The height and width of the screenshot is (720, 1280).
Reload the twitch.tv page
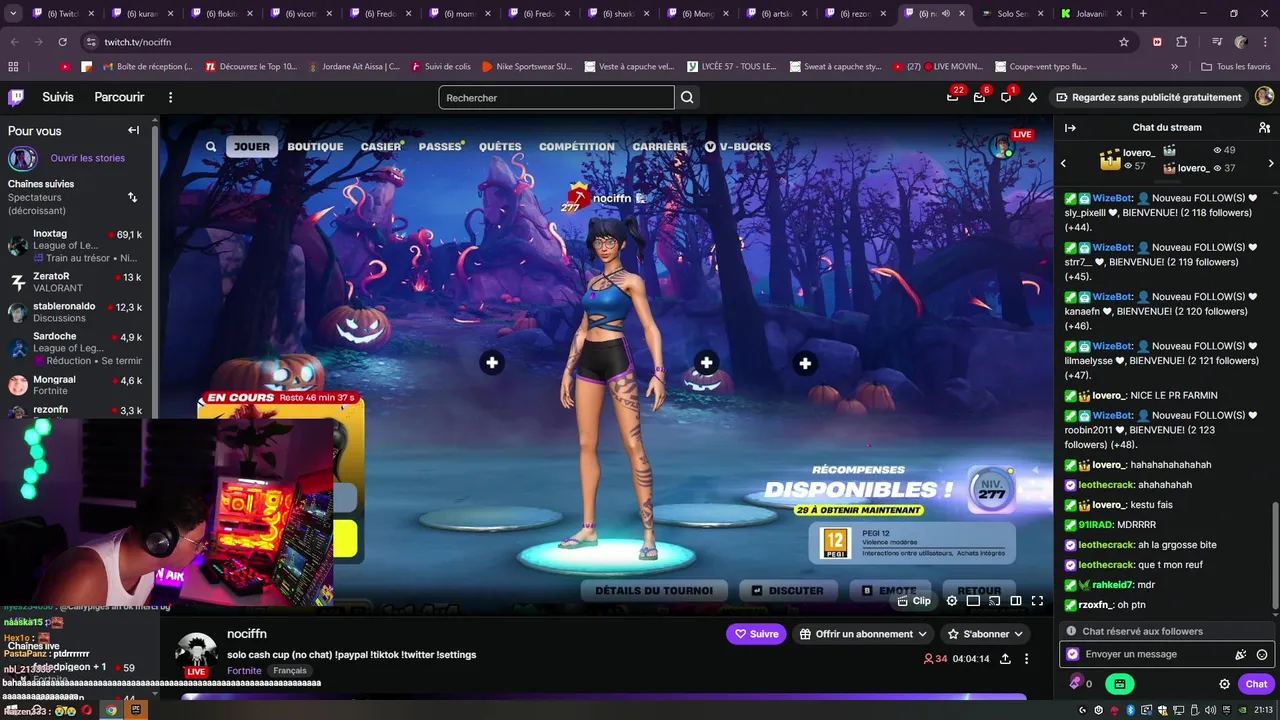(x=62, y=42)
